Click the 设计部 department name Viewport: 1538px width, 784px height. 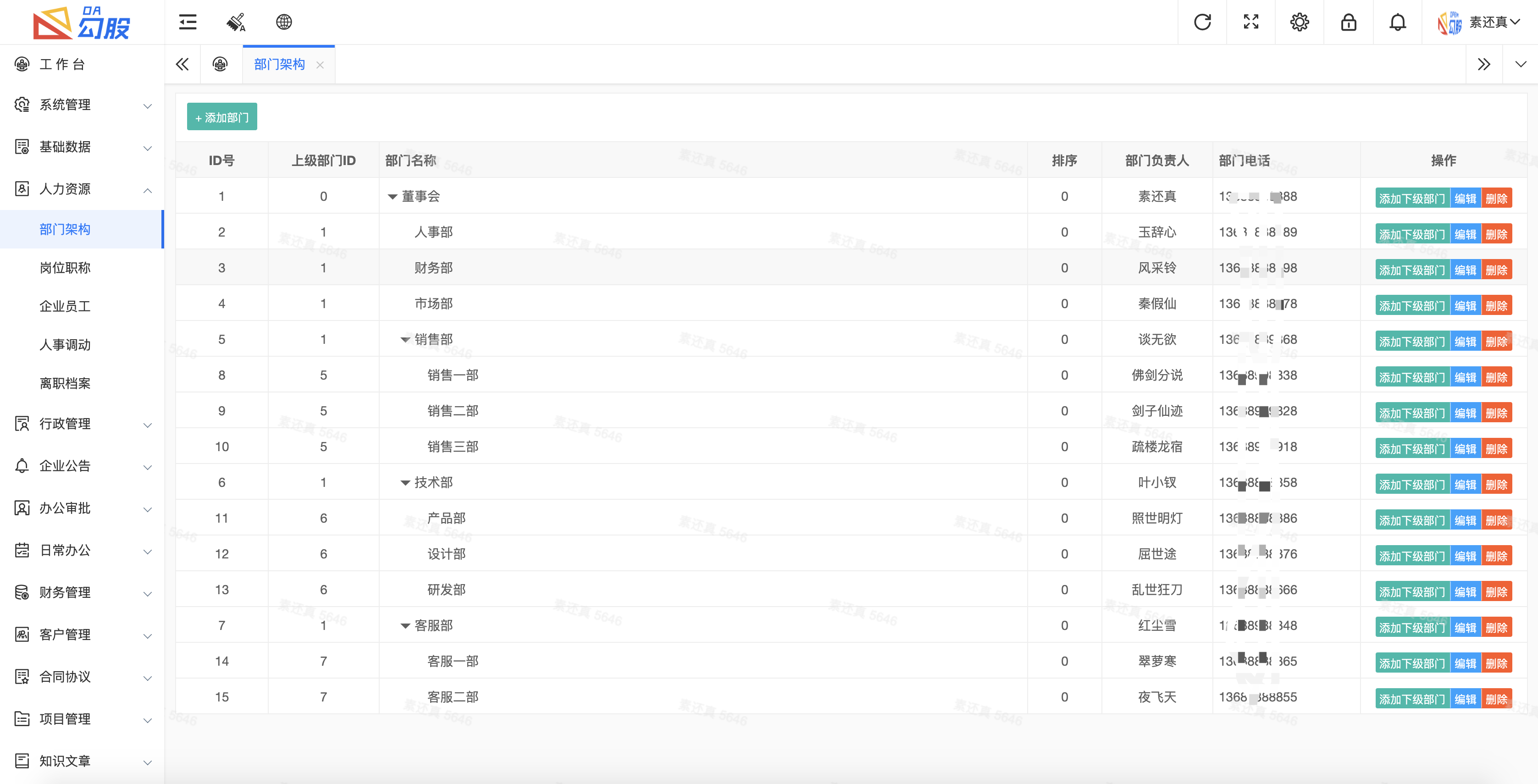pos(446,554)
